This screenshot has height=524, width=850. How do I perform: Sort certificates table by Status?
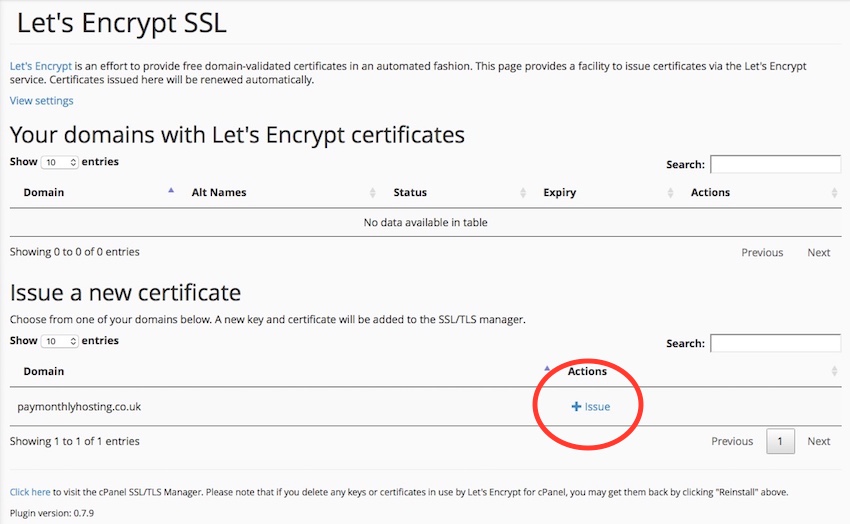pos(410,192)
